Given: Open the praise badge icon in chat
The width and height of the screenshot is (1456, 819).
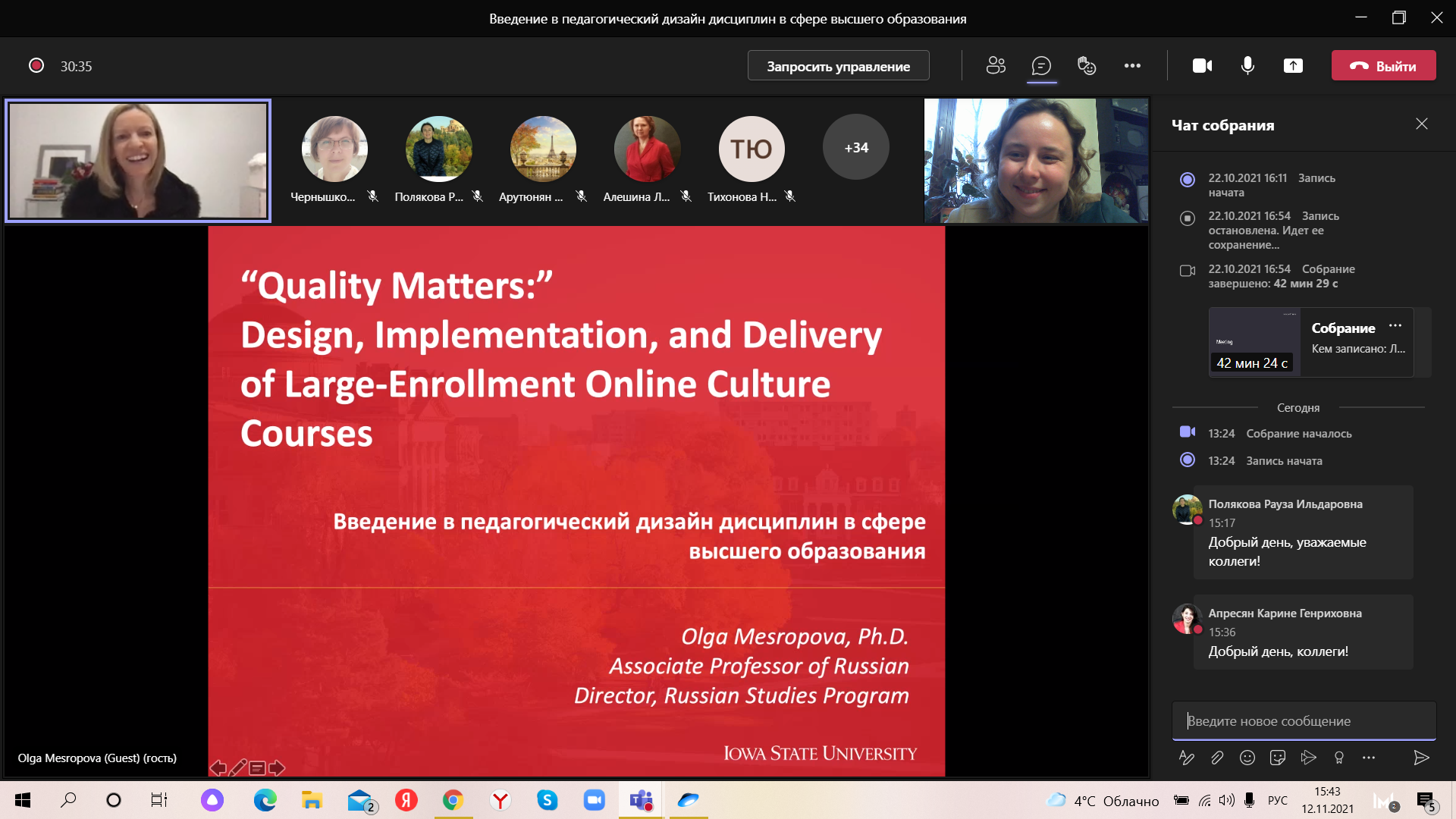Looking at the screenshot, I should (x=1338, y=757).
